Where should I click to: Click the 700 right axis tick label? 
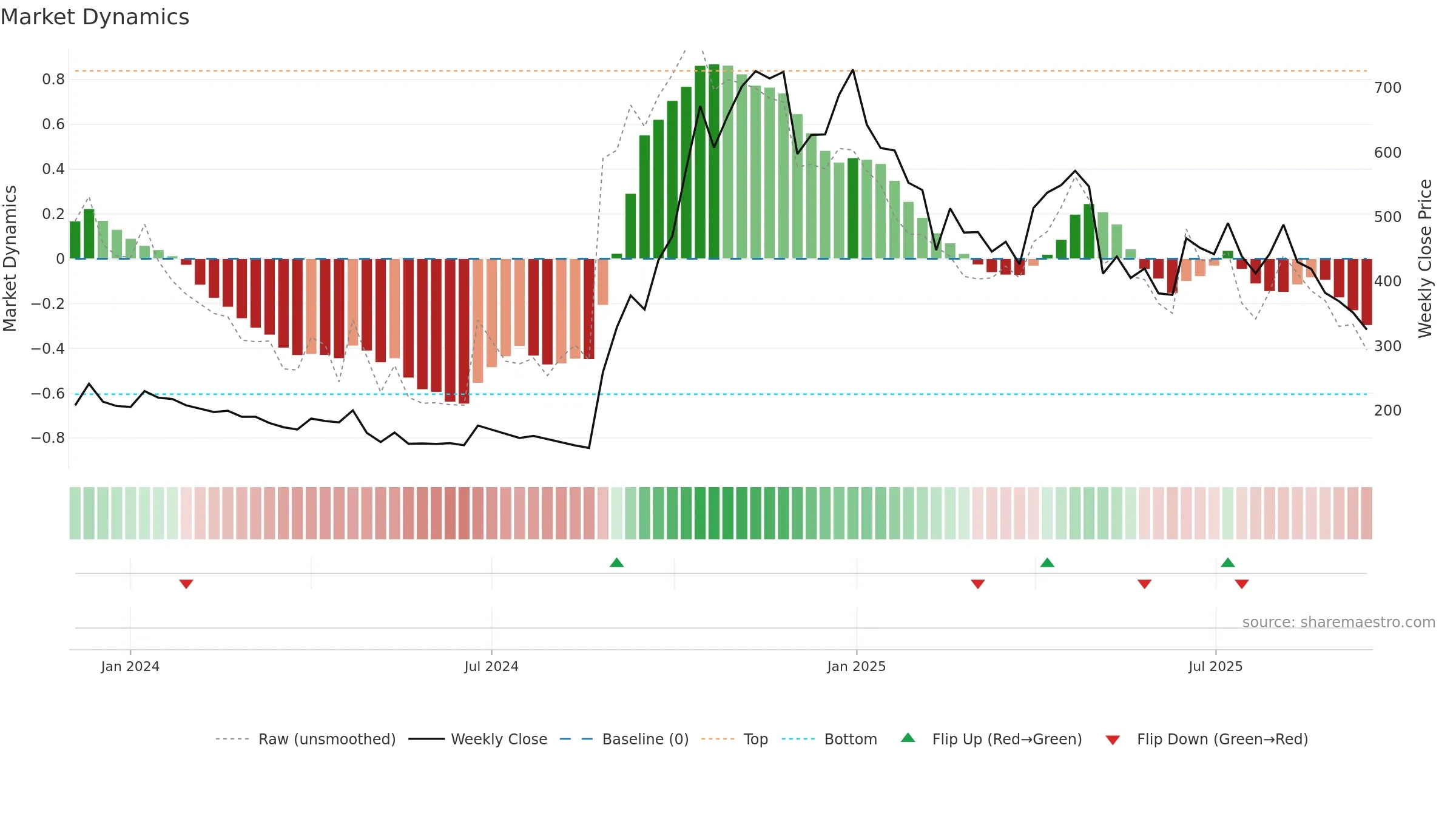click(x=1388, y=88)
